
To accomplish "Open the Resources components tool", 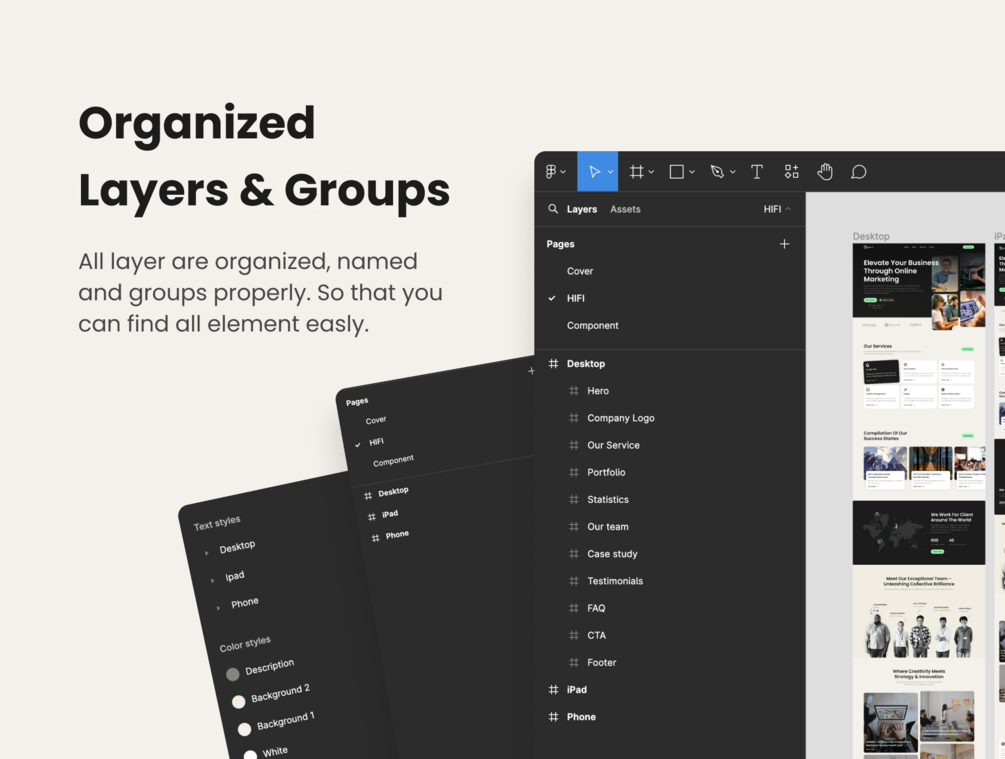I will pos(792,172).
